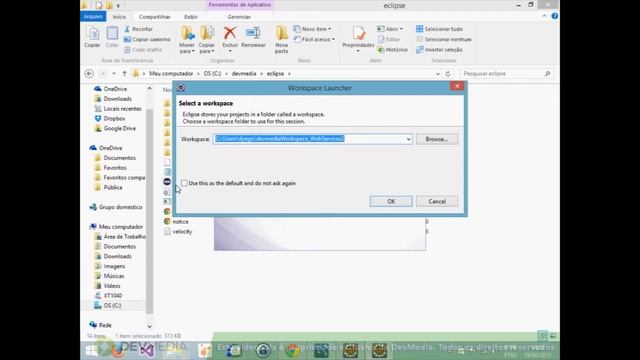Click the Excluir red X icon
This screenshot has width=640, height=360.
point(230,33)
